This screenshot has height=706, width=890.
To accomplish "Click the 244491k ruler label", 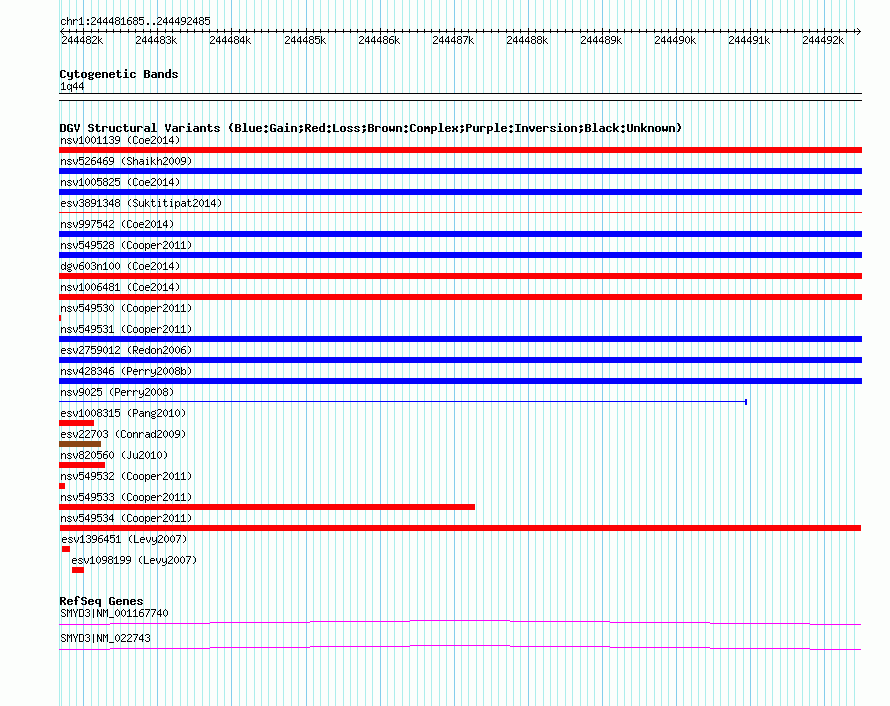I will 749,40.
